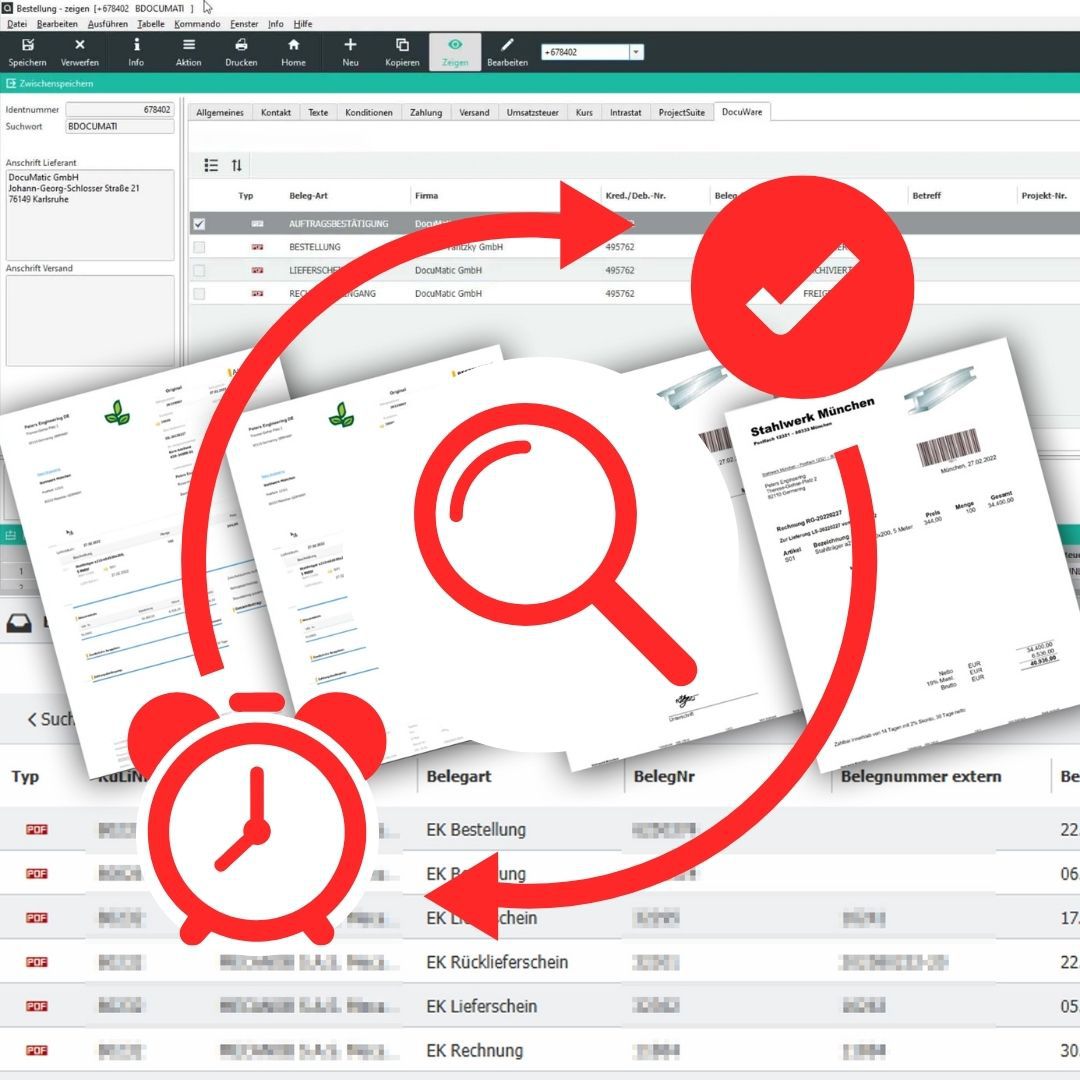Check the Bestellung row checkbox
1080x1080 pixels.
coord(199,247)
